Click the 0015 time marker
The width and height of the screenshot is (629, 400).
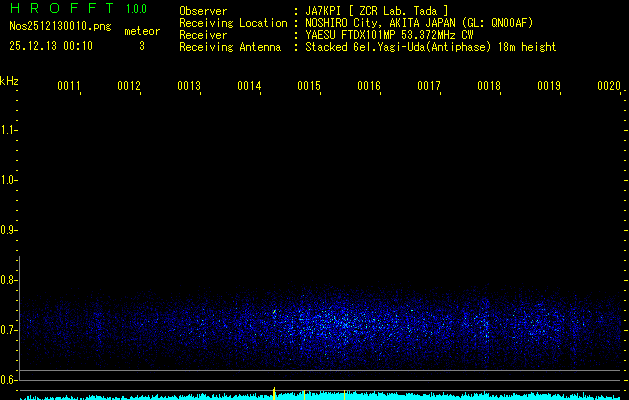click(309, 86)
